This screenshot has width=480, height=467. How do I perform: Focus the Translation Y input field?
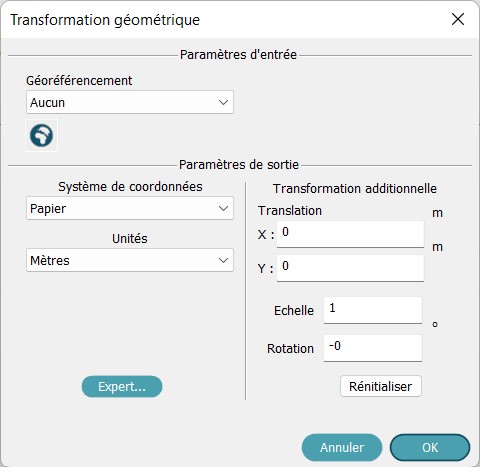350,268
